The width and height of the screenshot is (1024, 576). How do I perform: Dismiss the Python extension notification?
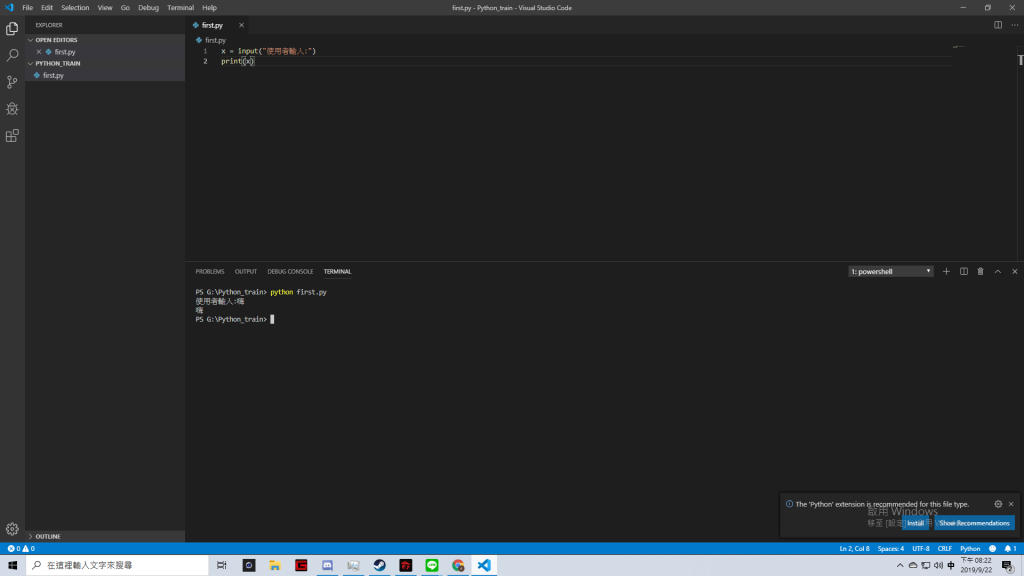pos(1011,504)
